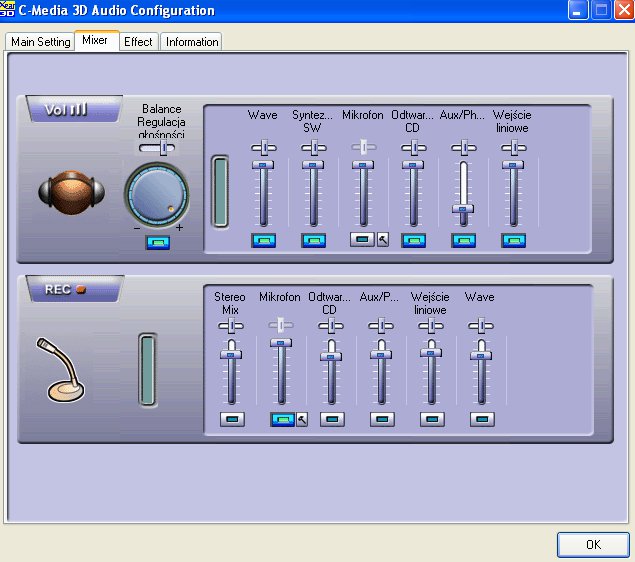Screen dimensions: 635x562
Task: Switch to the Main Setting tab
Action: coord(40,42)
